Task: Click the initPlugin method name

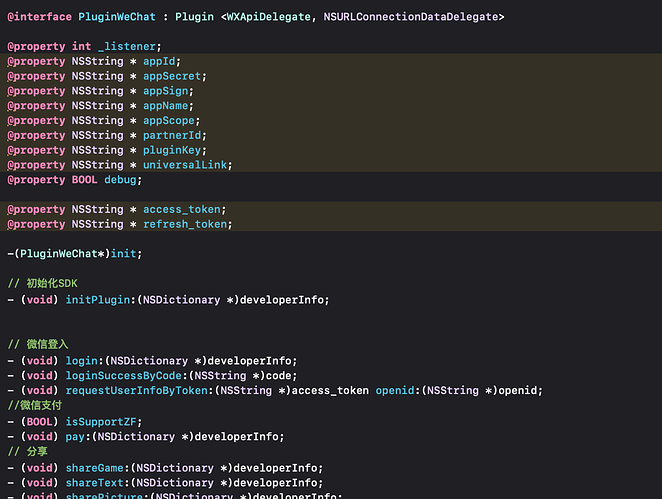Action: pos(99,299)
